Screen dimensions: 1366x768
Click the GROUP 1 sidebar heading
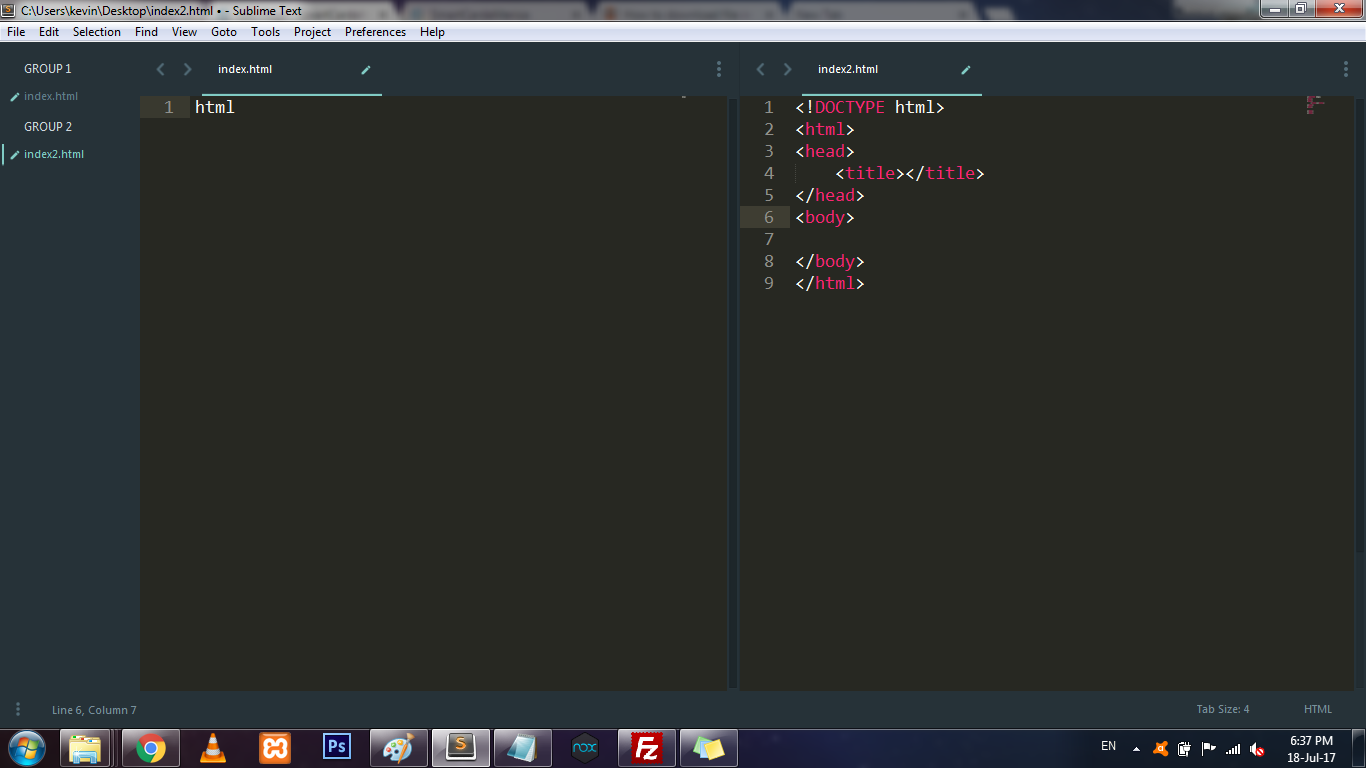tap(48, 69)
